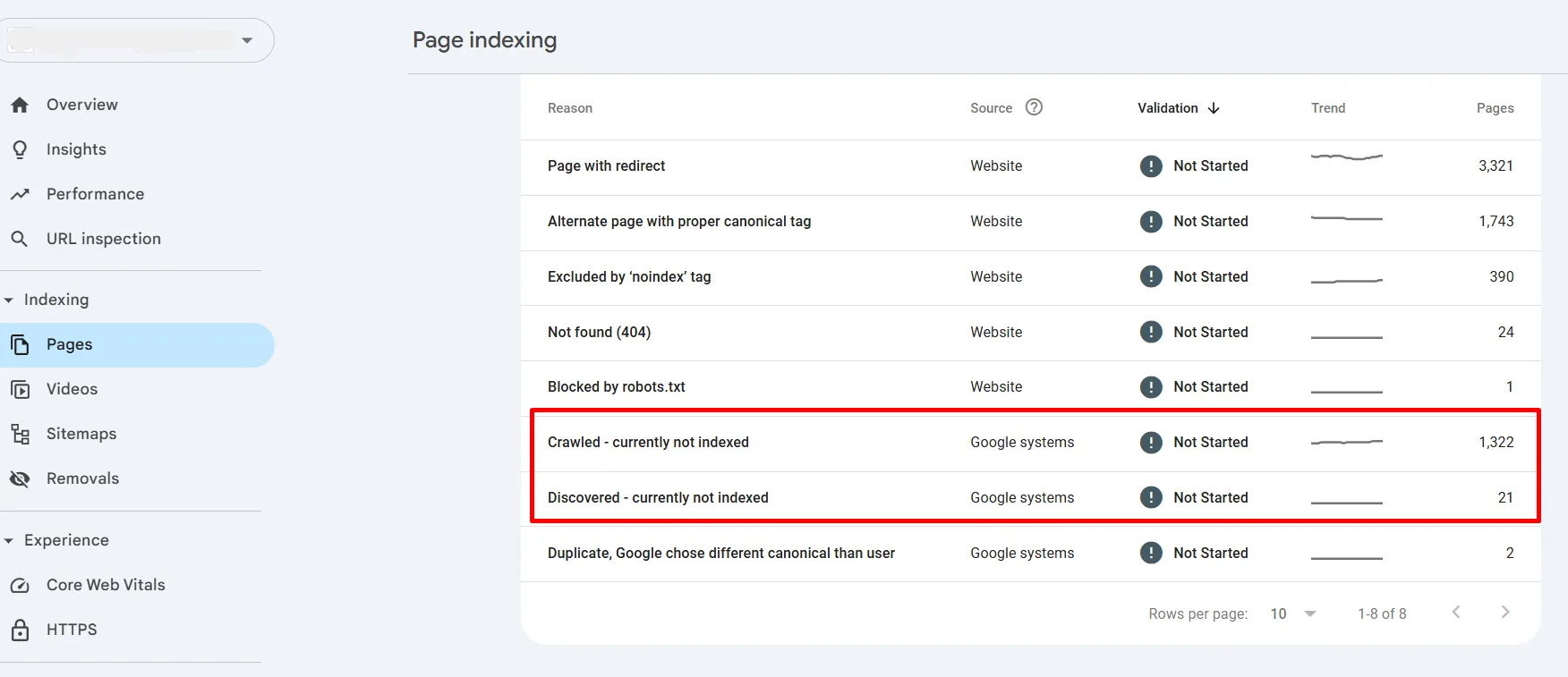
Task: Open Removals in the sidebar
Action: [x=137, y=478]
